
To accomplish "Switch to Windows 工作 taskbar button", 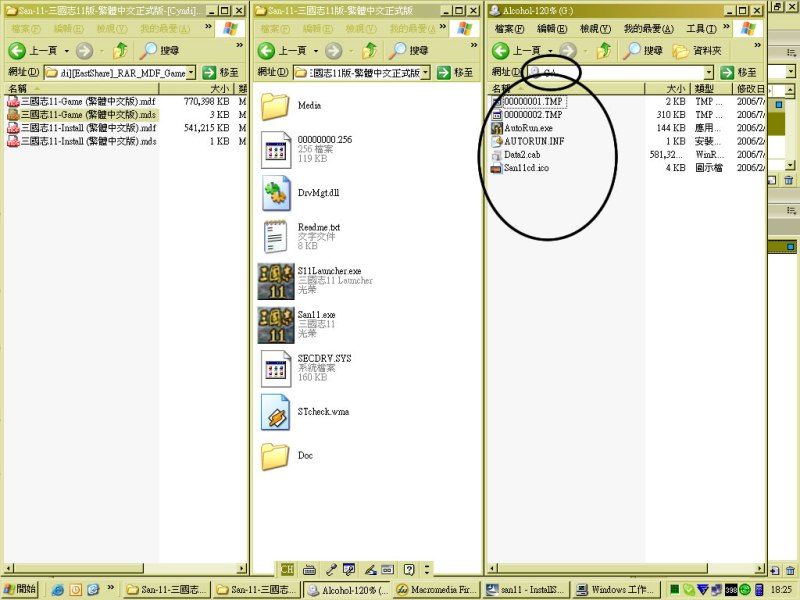I will [x=616, y=590].
